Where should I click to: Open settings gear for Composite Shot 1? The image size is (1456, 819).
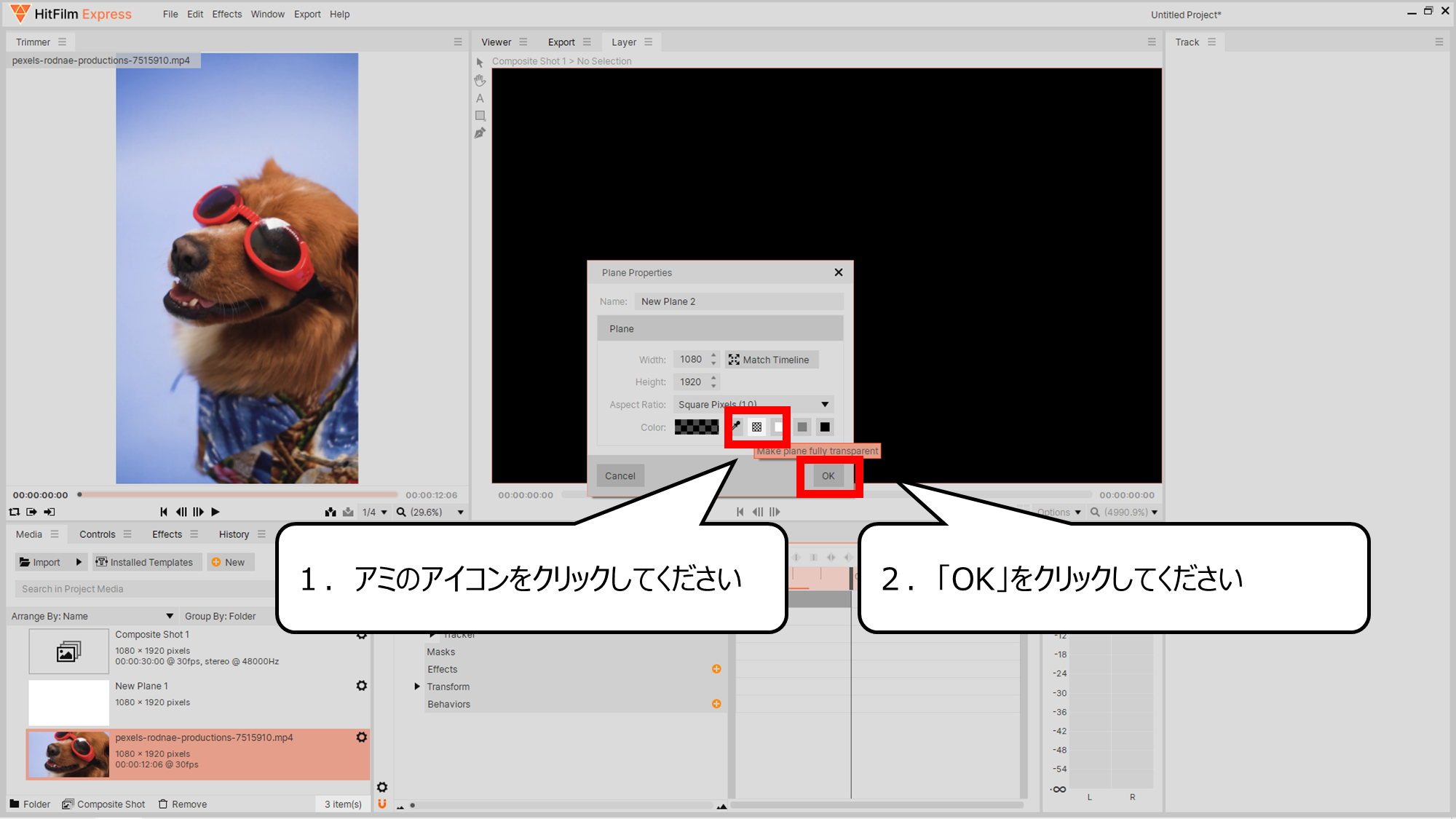point(361,635)
